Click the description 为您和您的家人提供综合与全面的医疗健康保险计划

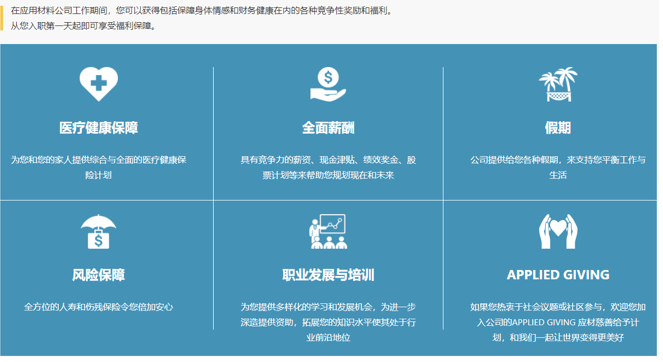pyautogui.click(x=99, y=167)
